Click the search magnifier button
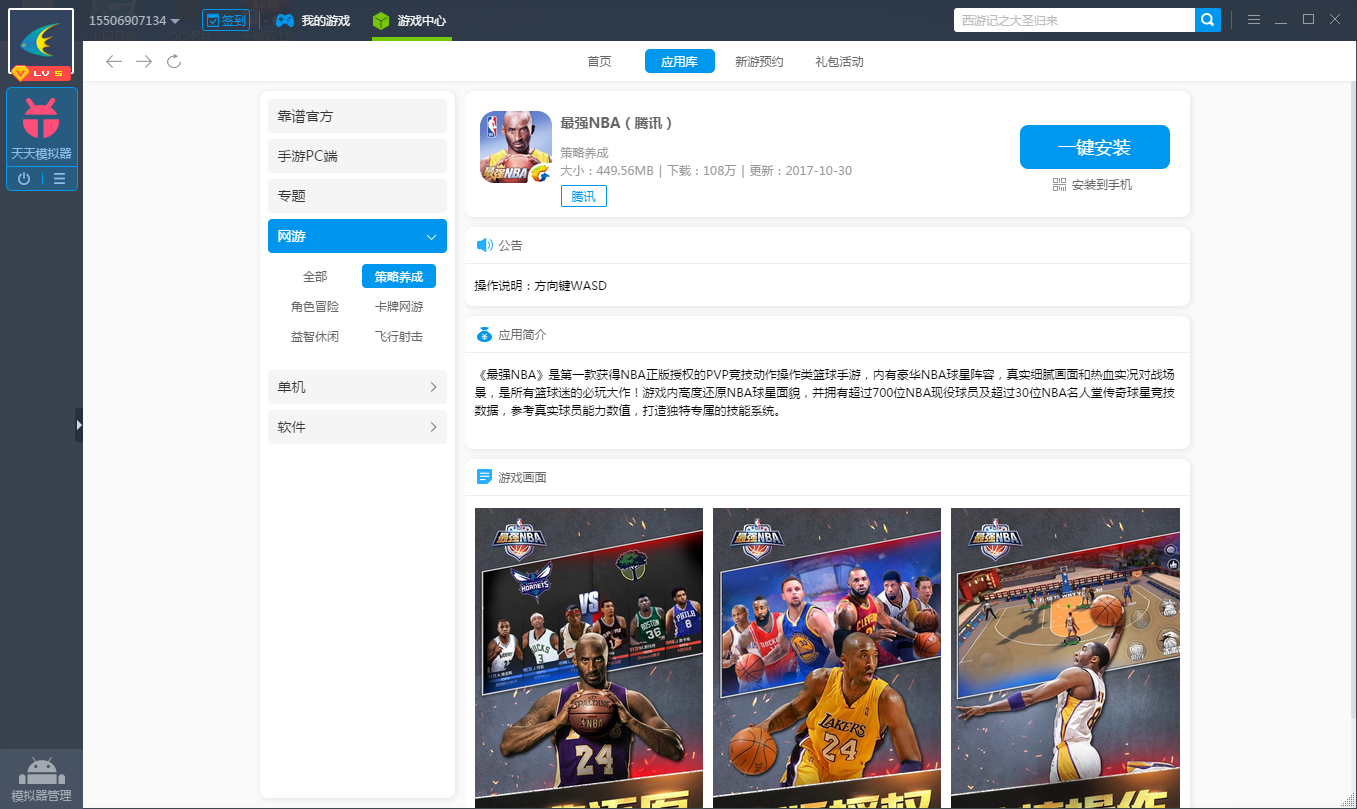1357x809 pixels. point(1208,20)
